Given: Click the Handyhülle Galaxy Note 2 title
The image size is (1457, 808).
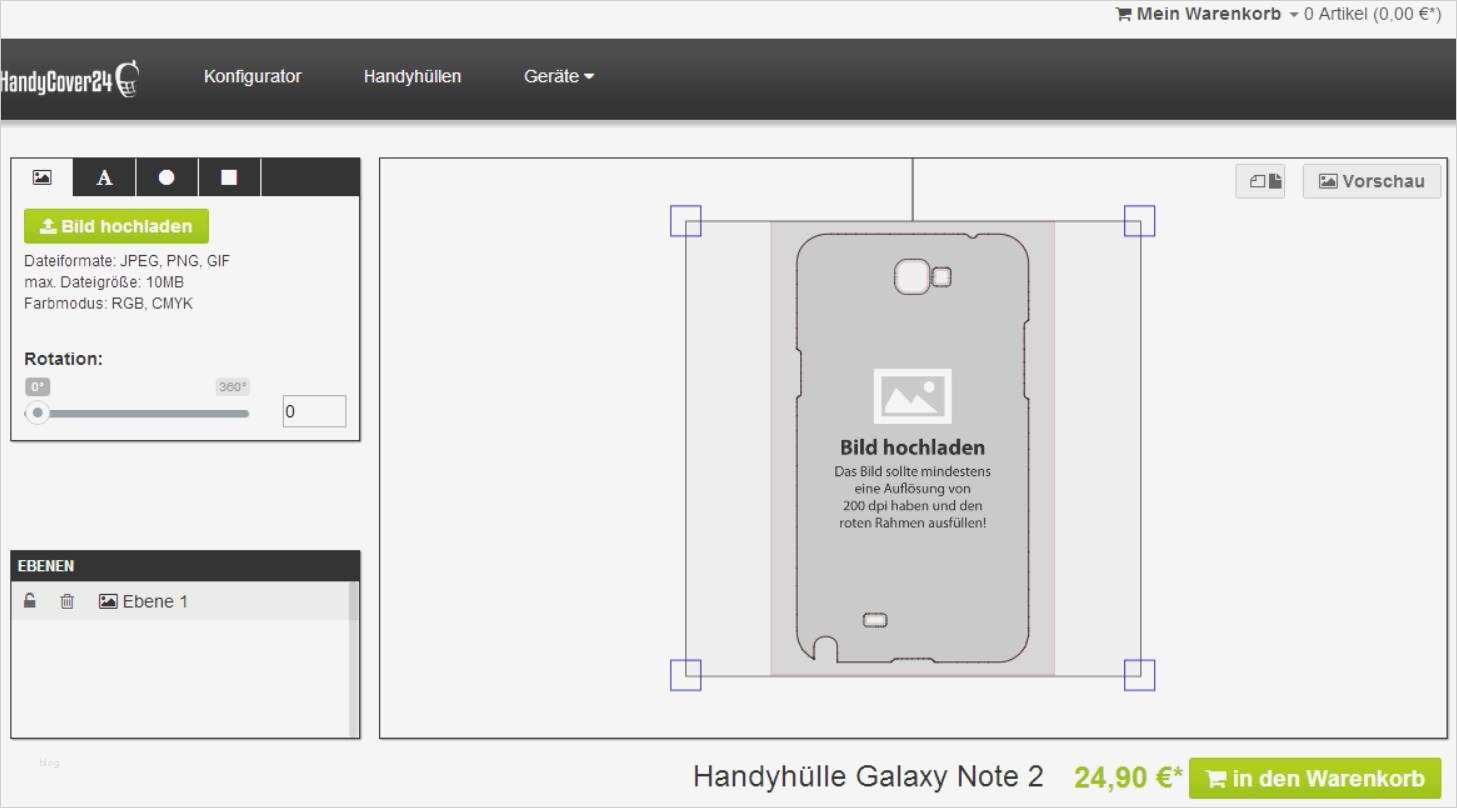Looking at the screenshot, I should 868,776.
